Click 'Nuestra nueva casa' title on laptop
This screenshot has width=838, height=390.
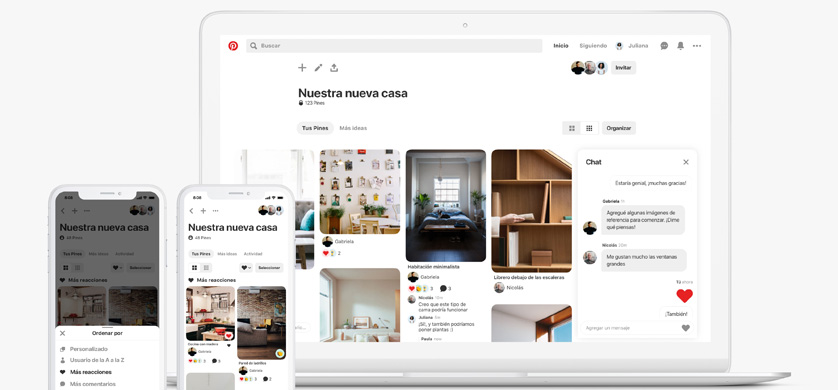[x=353, y=93]
